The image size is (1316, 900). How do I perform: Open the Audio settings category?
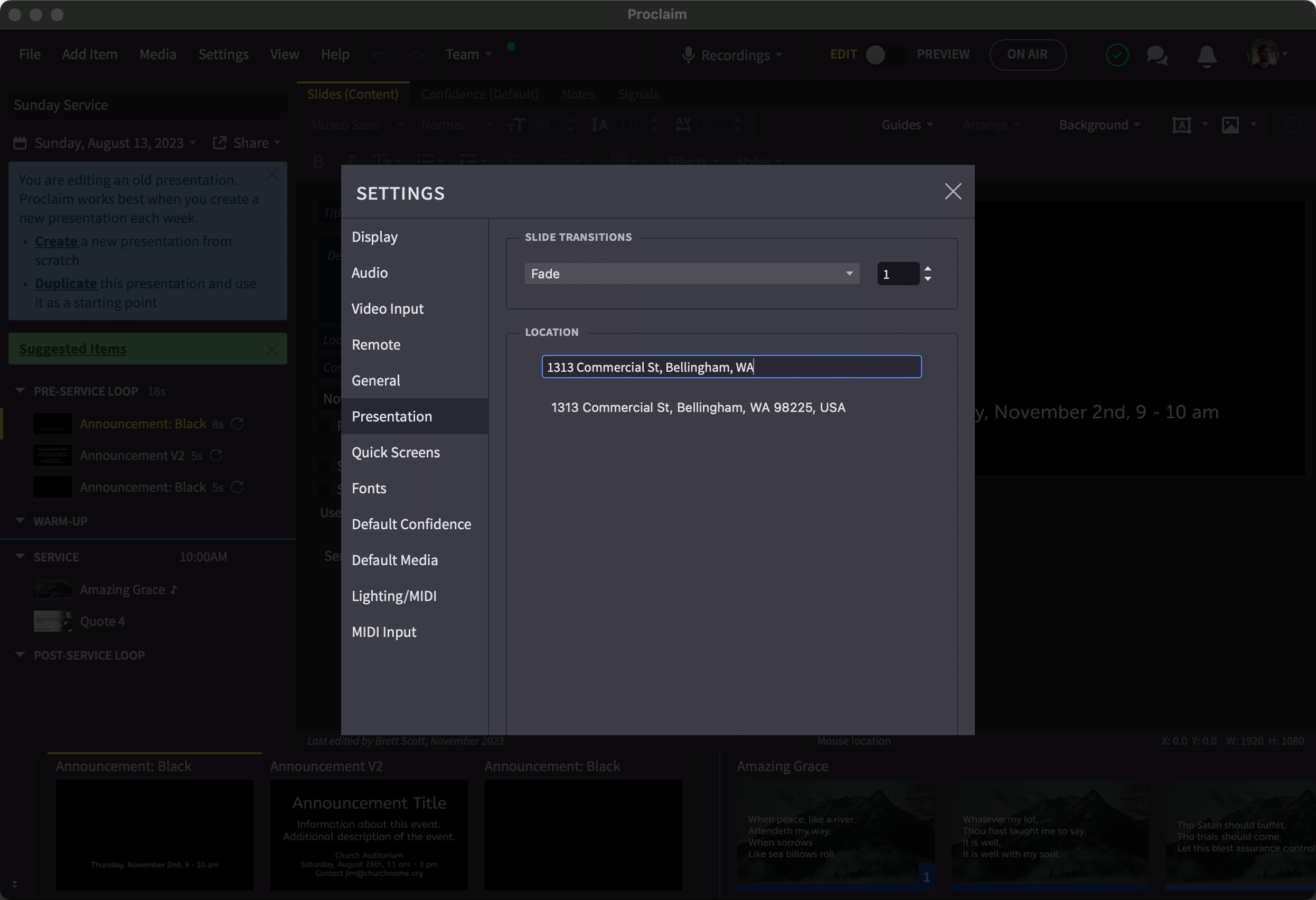pos(415,273)
